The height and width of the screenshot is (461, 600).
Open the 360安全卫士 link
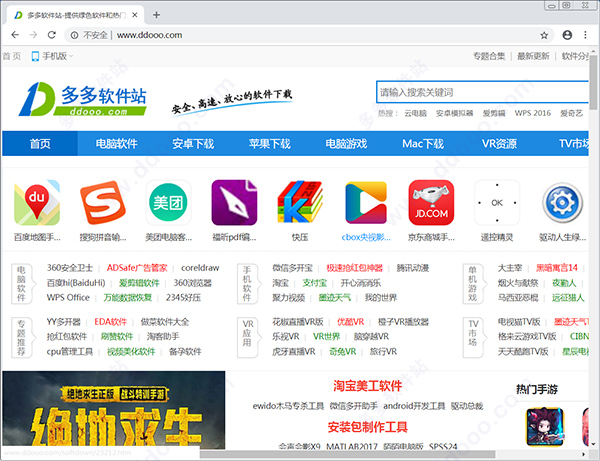click(70, 268)
